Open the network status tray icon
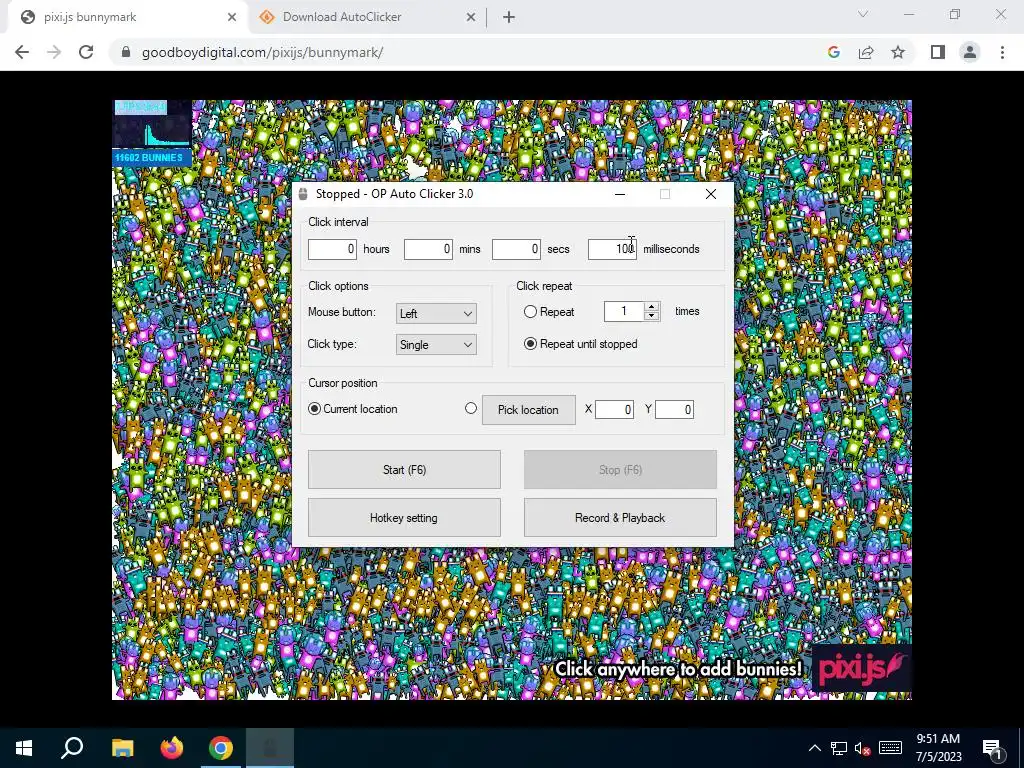 [x=839, y=748]
